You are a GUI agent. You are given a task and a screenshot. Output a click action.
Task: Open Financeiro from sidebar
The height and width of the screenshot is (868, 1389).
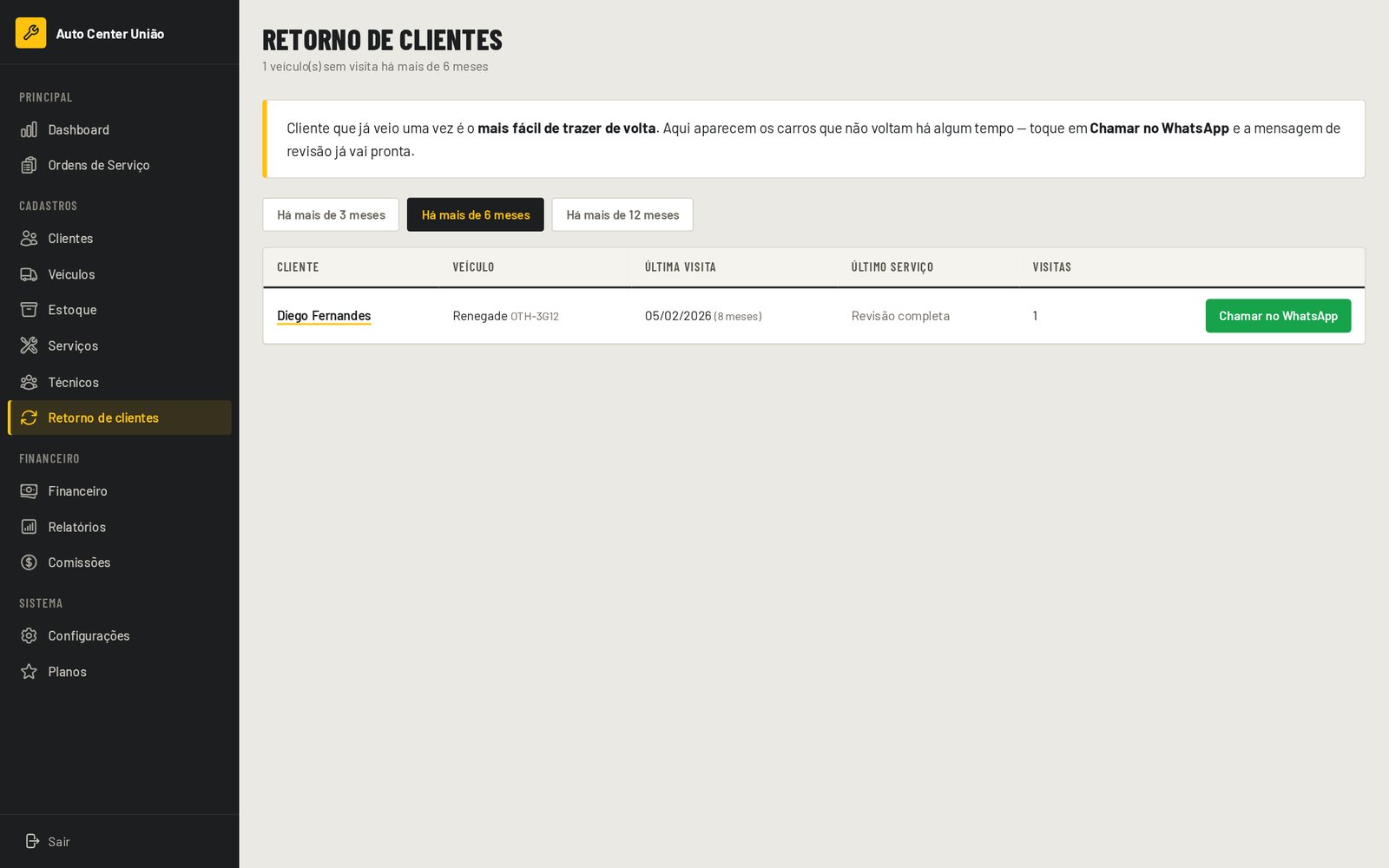coord(120,491)
